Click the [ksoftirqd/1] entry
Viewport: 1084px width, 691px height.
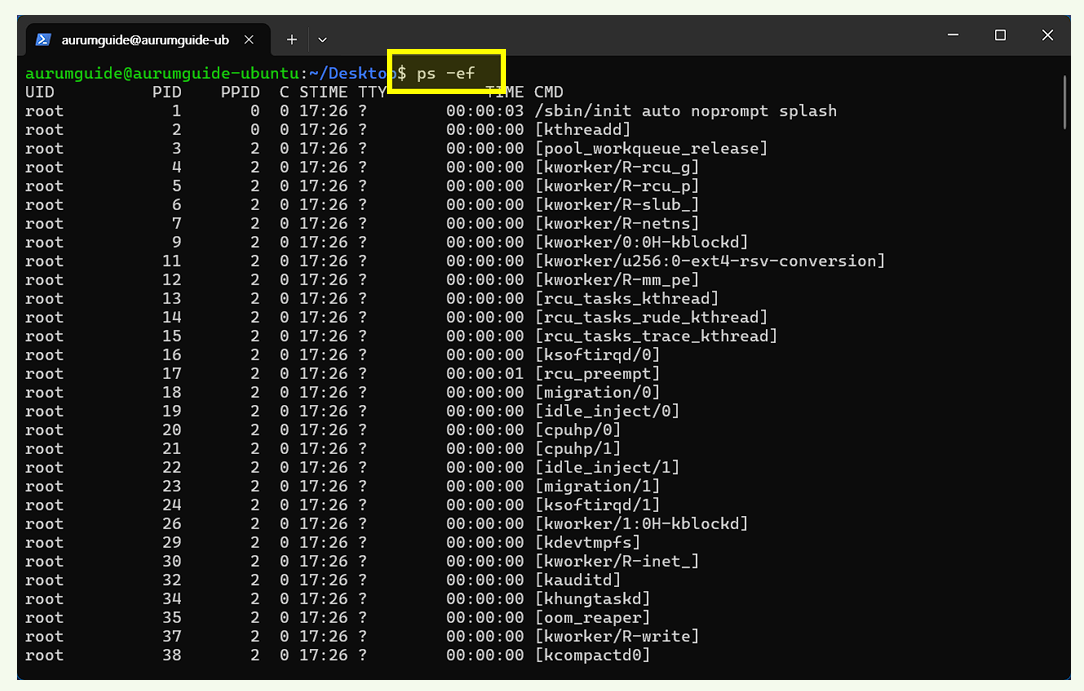[597, 504]
